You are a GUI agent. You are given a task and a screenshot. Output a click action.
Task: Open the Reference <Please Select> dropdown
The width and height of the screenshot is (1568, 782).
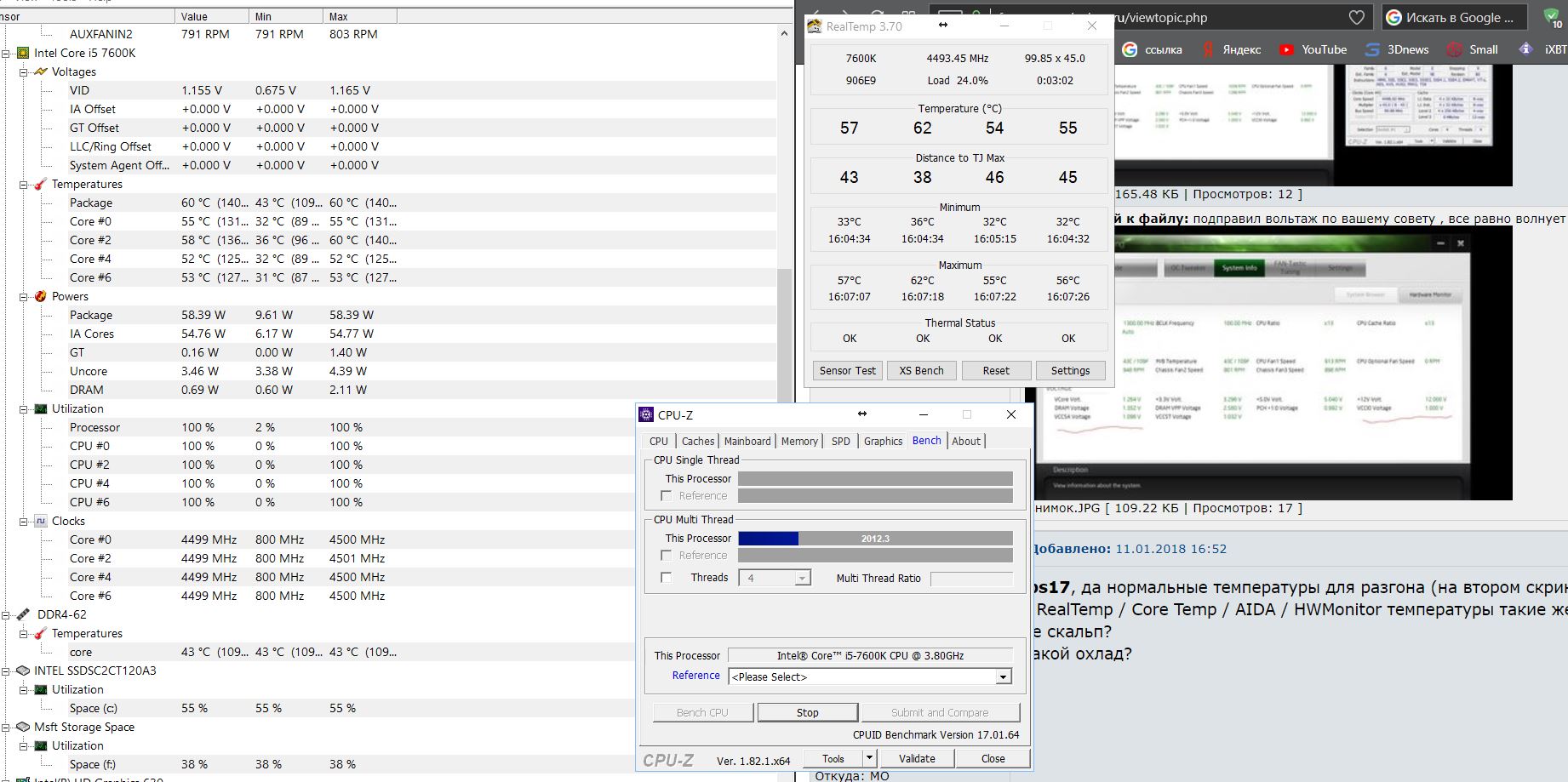(x=1004, y=676)
